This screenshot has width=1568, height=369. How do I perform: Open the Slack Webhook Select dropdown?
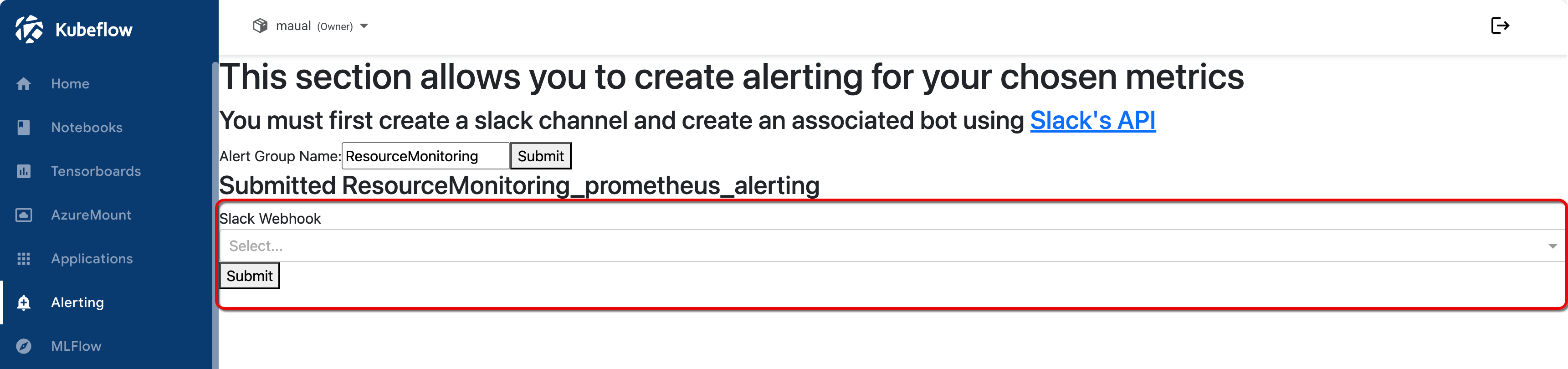click(730, 246)
